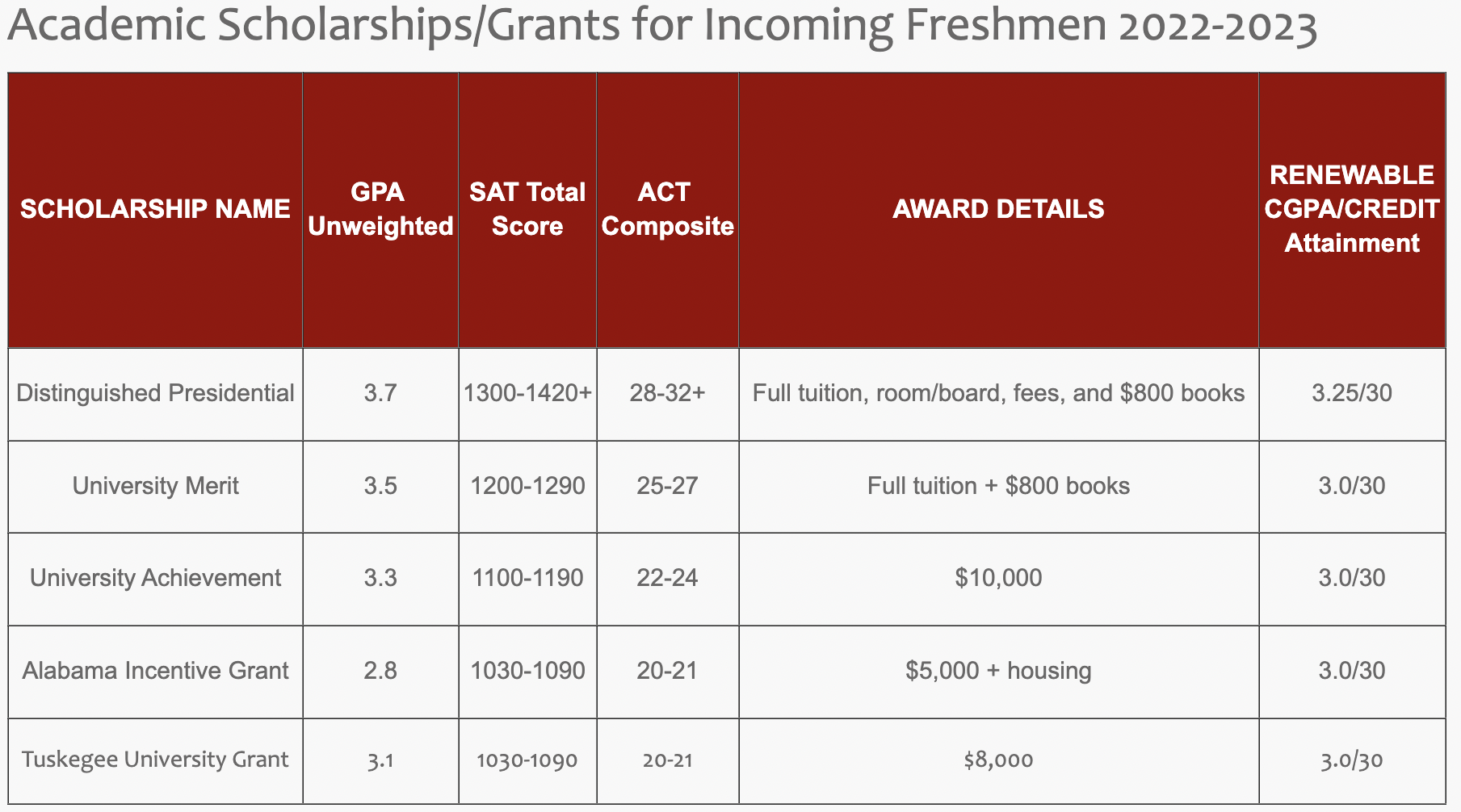This screenshot has height=812, width=1461.
Task: Select the GPA Unweighted column header
Action: click(380, 209)
